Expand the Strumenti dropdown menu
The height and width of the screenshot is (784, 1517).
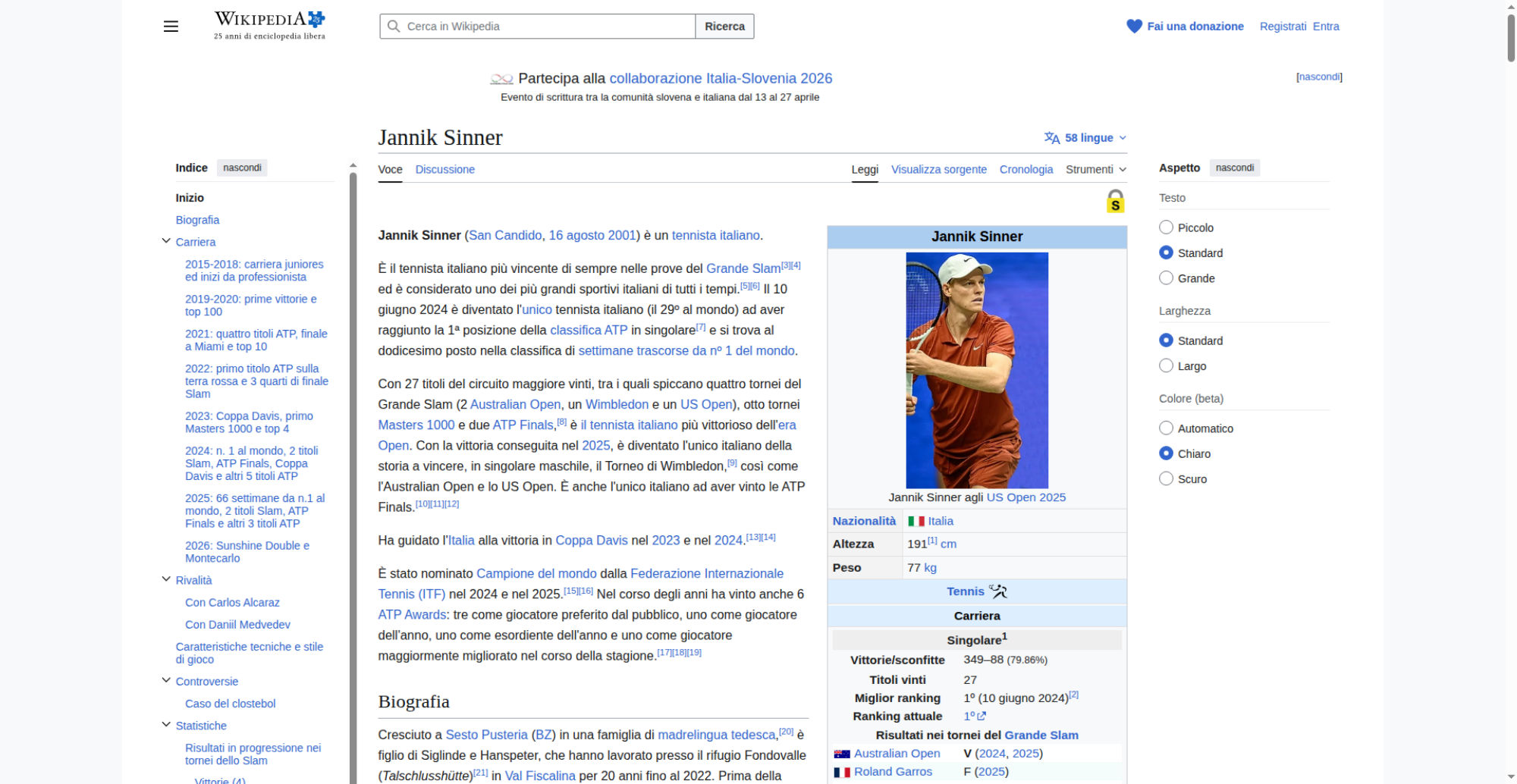click(1095, 170)
